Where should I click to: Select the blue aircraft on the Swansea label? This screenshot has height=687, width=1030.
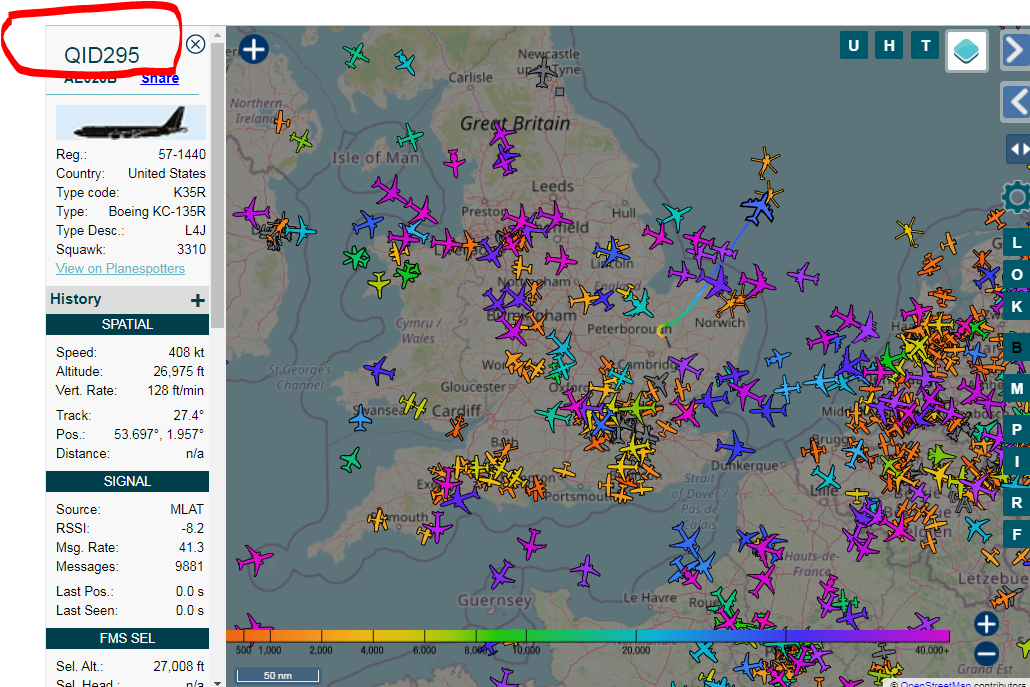point(360,418)
